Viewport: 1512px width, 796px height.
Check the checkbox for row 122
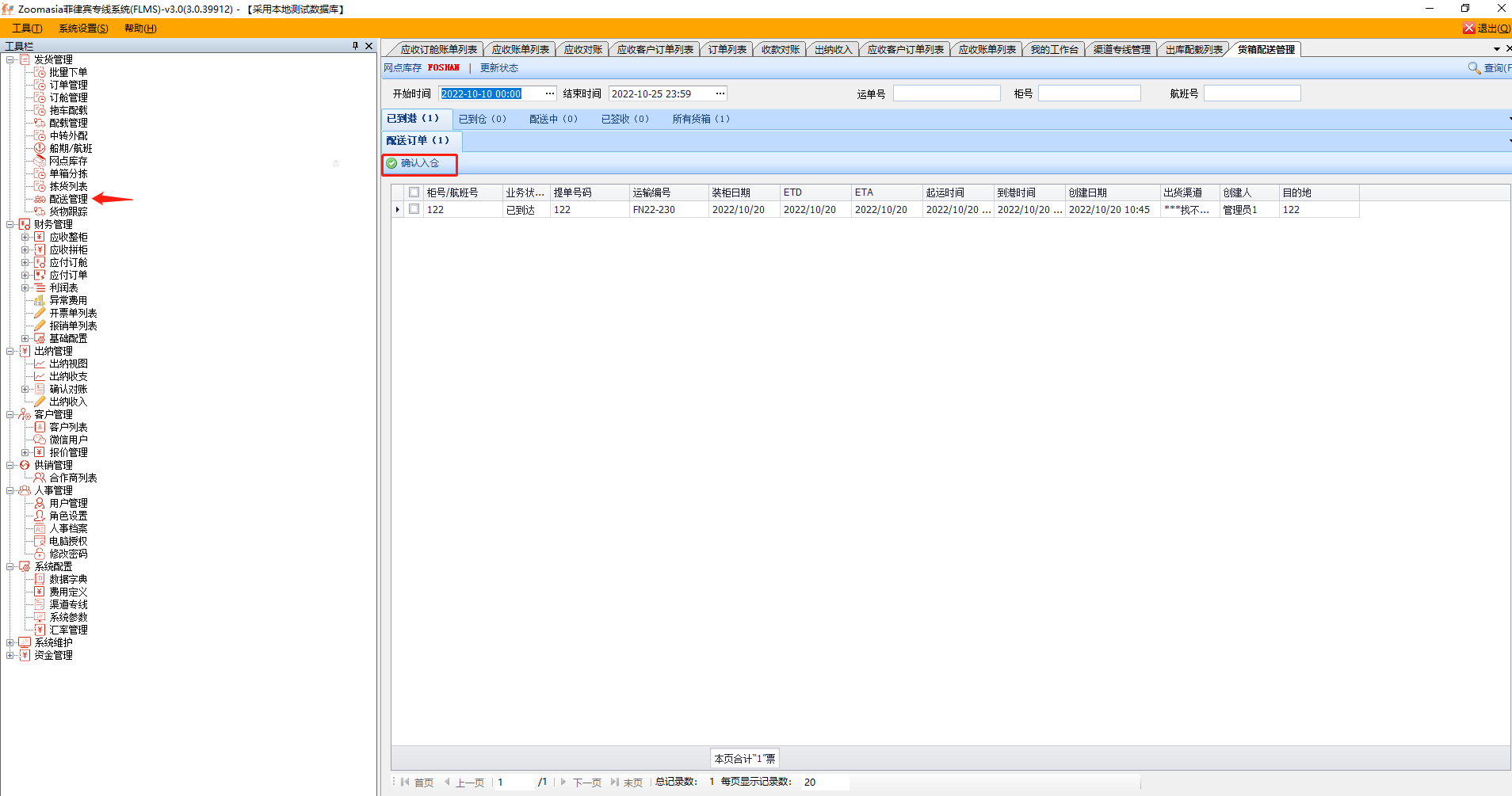point(414,209)
